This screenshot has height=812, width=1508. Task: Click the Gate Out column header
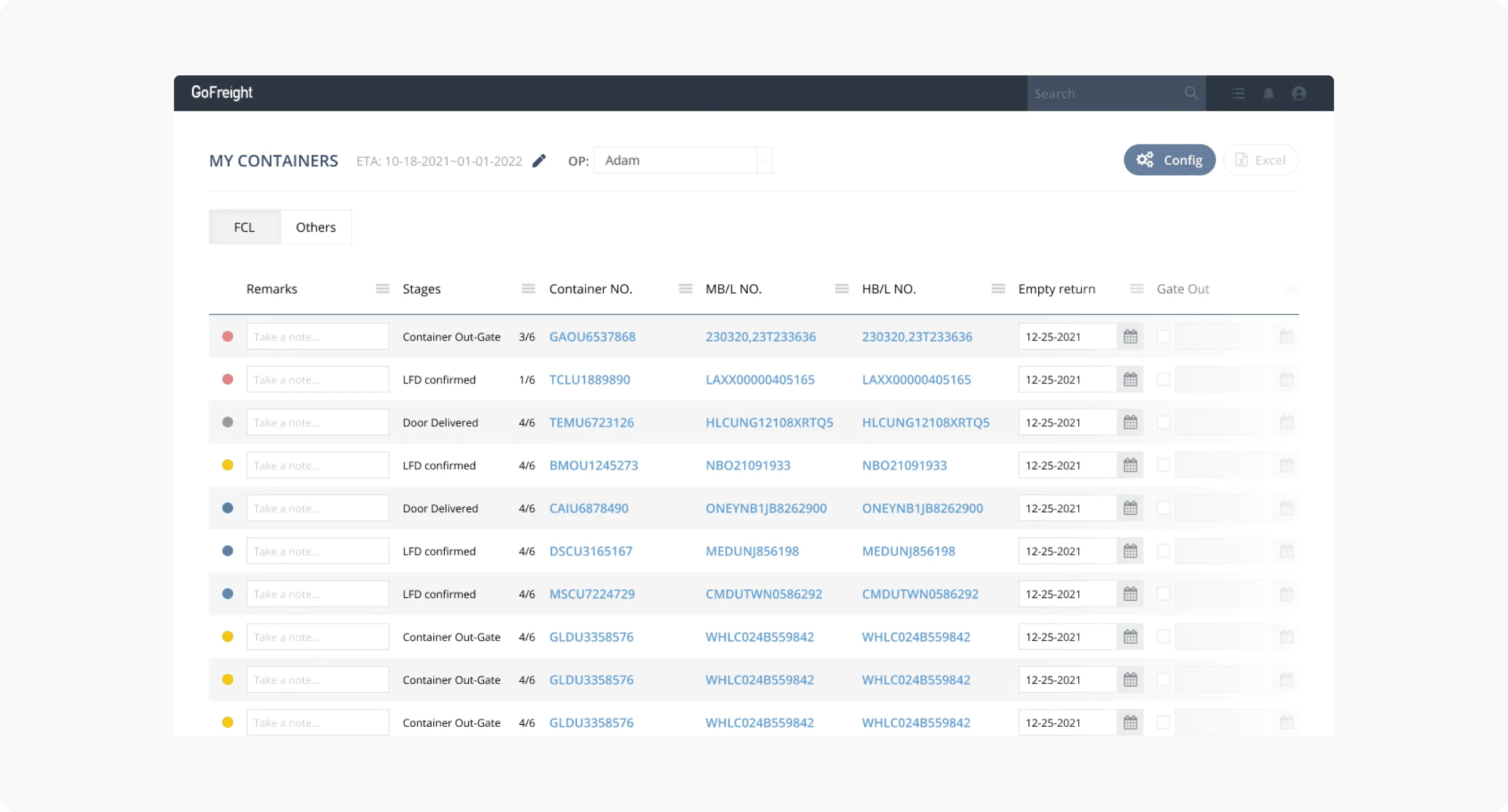1183,289
